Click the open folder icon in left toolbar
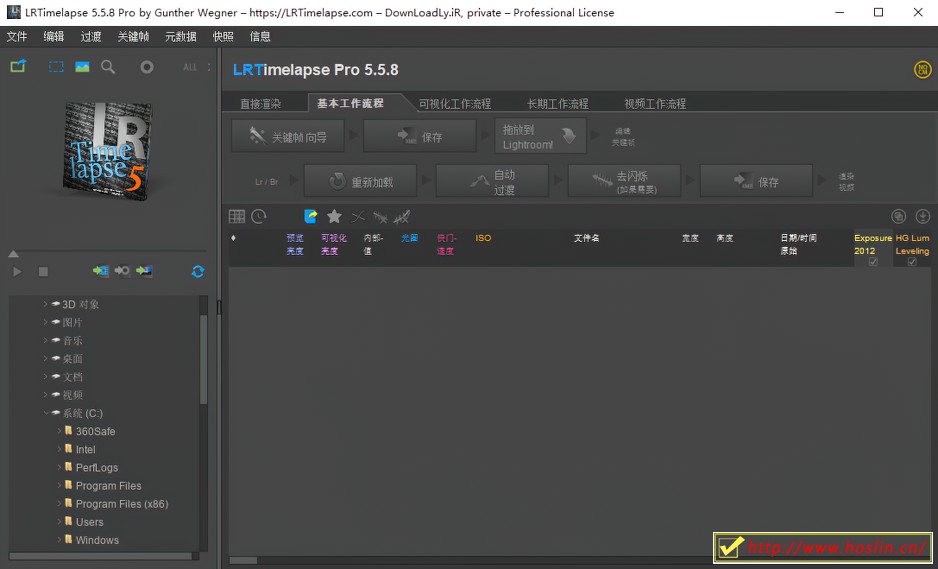Image resolution: width=938 pixels, height=569 pixels. pyautogui.click(x=19, y=66)
